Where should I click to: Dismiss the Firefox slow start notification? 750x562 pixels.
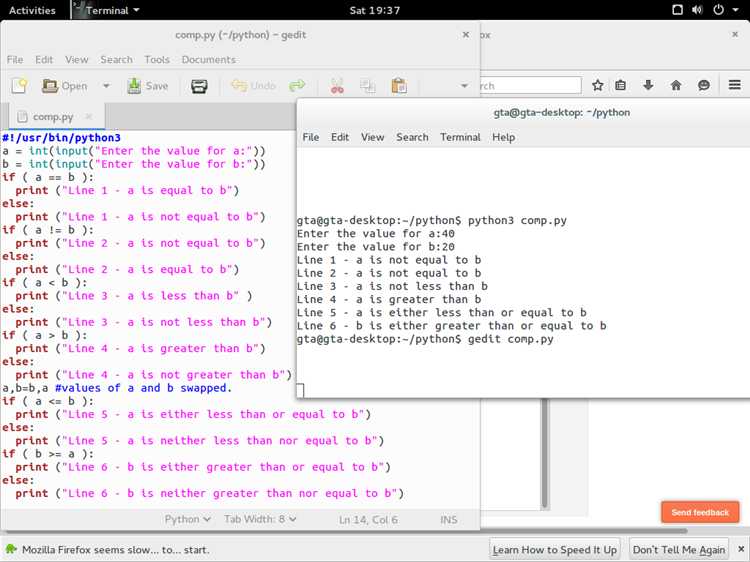[x=741, y=550]
